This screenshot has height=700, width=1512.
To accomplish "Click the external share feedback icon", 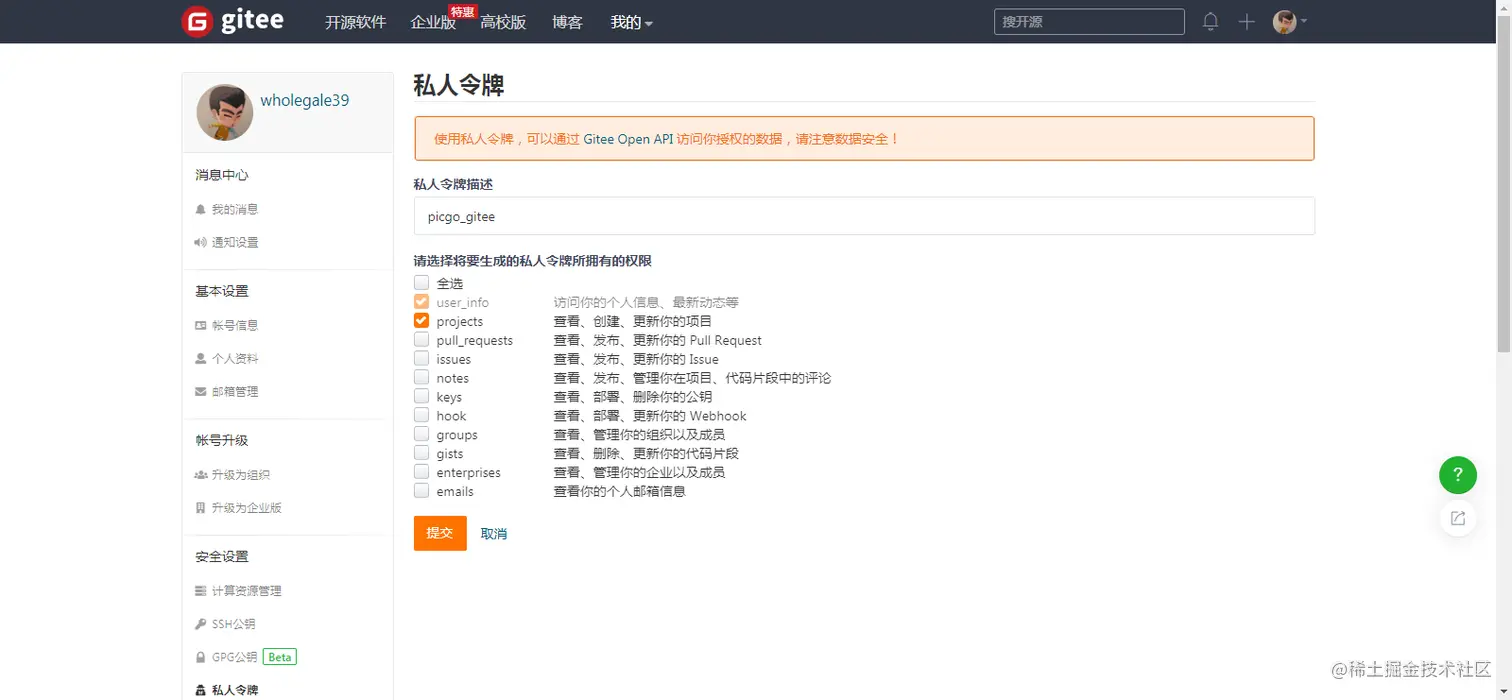I will point(1458,518).
